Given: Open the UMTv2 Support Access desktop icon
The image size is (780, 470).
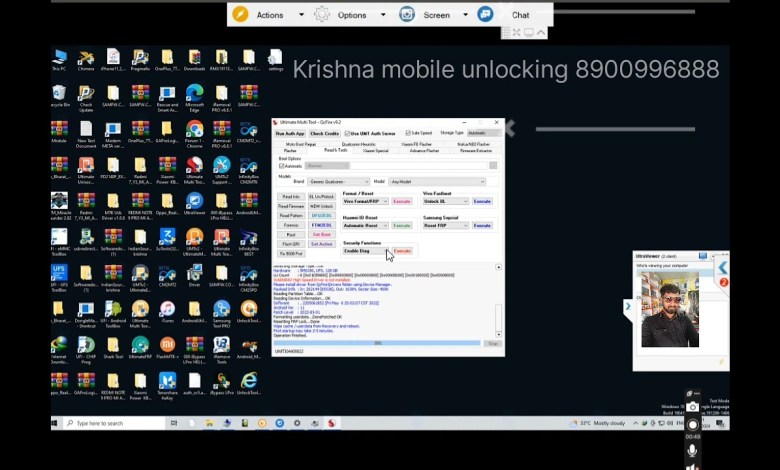Looking at the screenshot, I should click(x=222, y=171).
